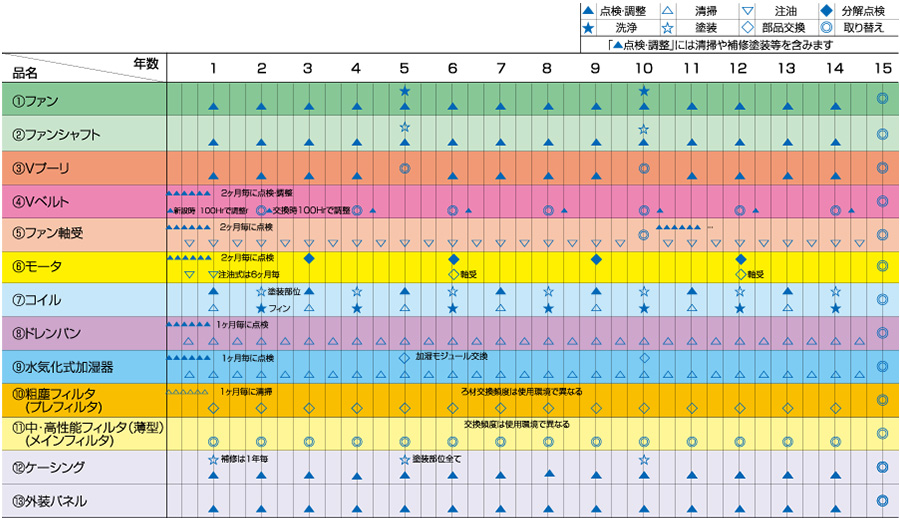
Task: Click the 注油式は6ヶ月毎 note
Action: click(x=249, y=275)
